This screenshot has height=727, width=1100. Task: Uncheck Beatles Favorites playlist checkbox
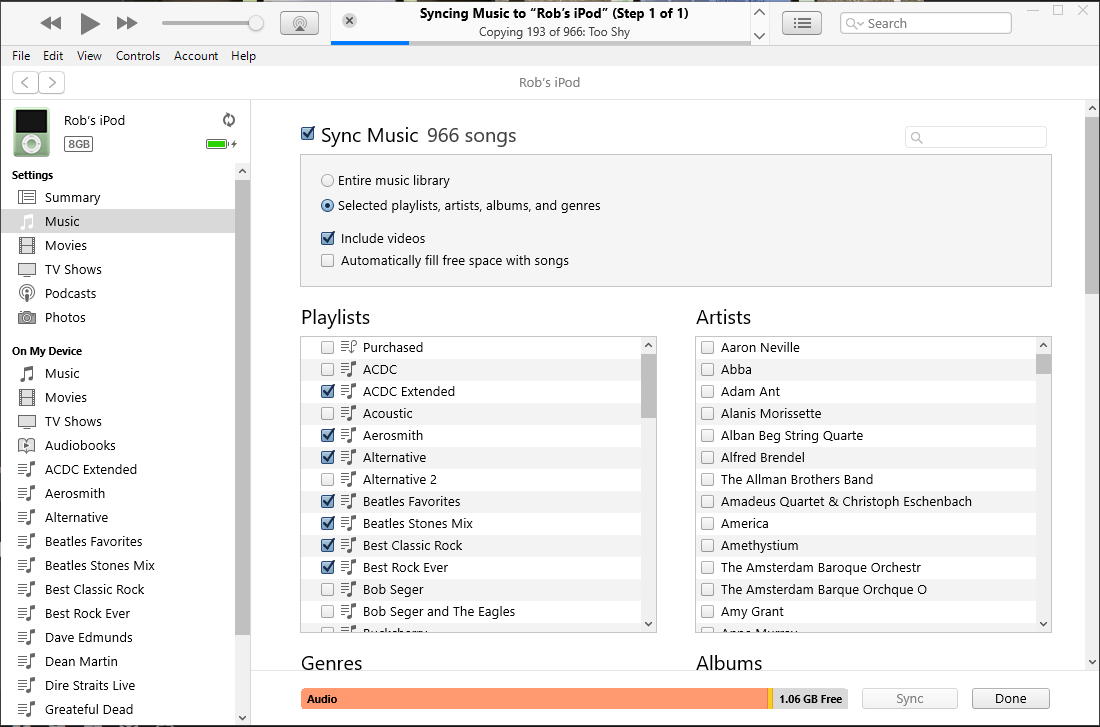[x=328, y=501]
